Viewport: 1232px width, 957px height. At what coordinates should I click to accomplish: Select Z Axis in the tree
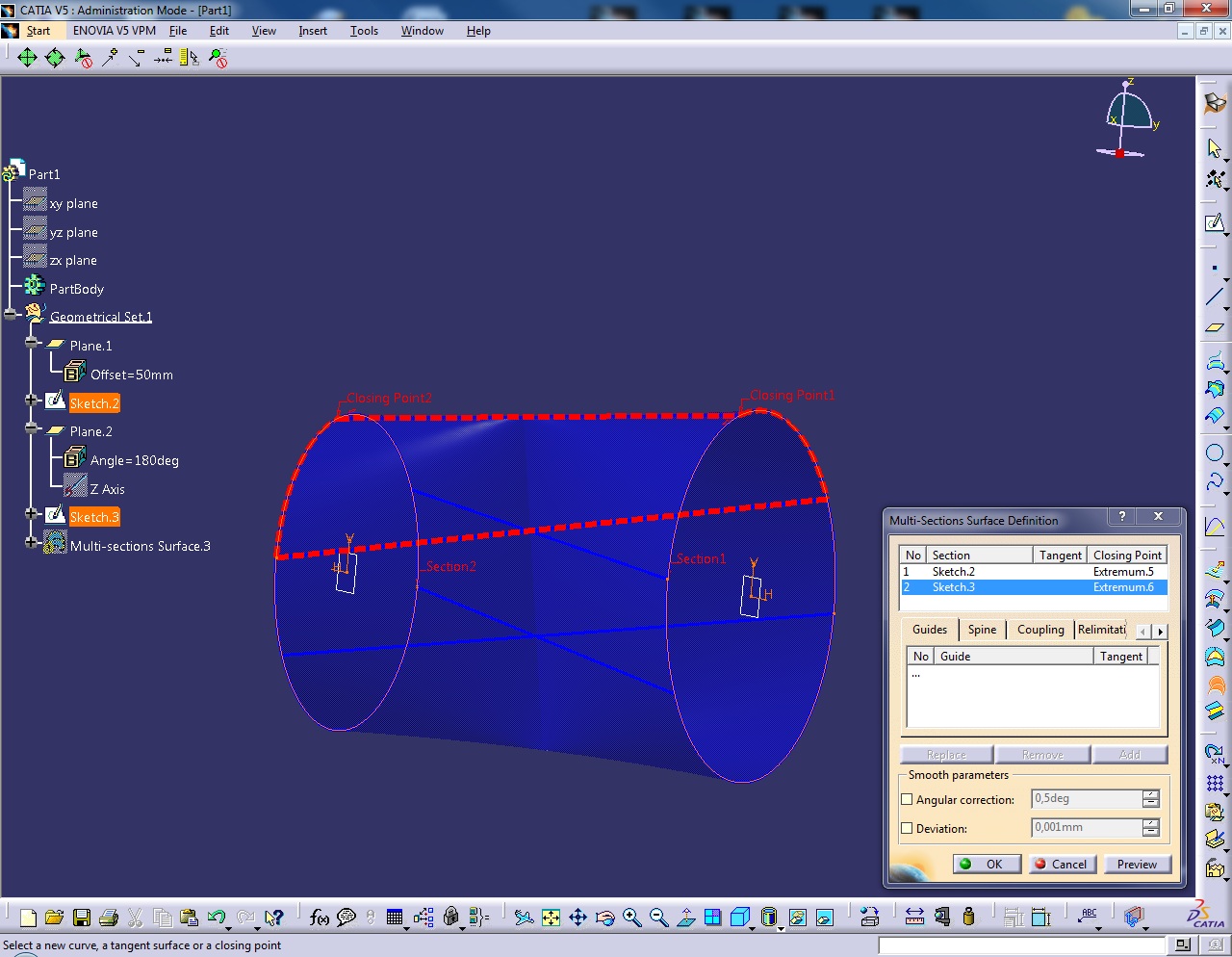pos(107,489)
